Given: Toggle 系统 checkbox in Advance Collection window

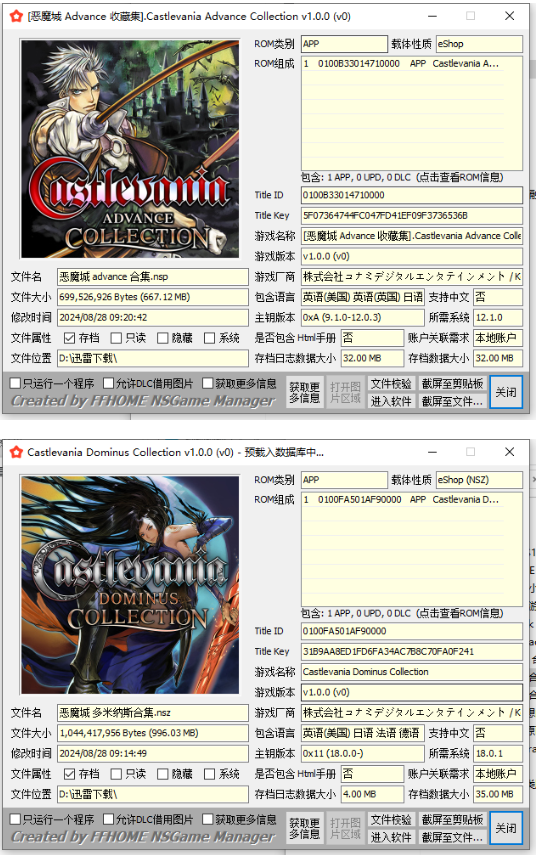Looking at the screenshot, I should [209, 338].
